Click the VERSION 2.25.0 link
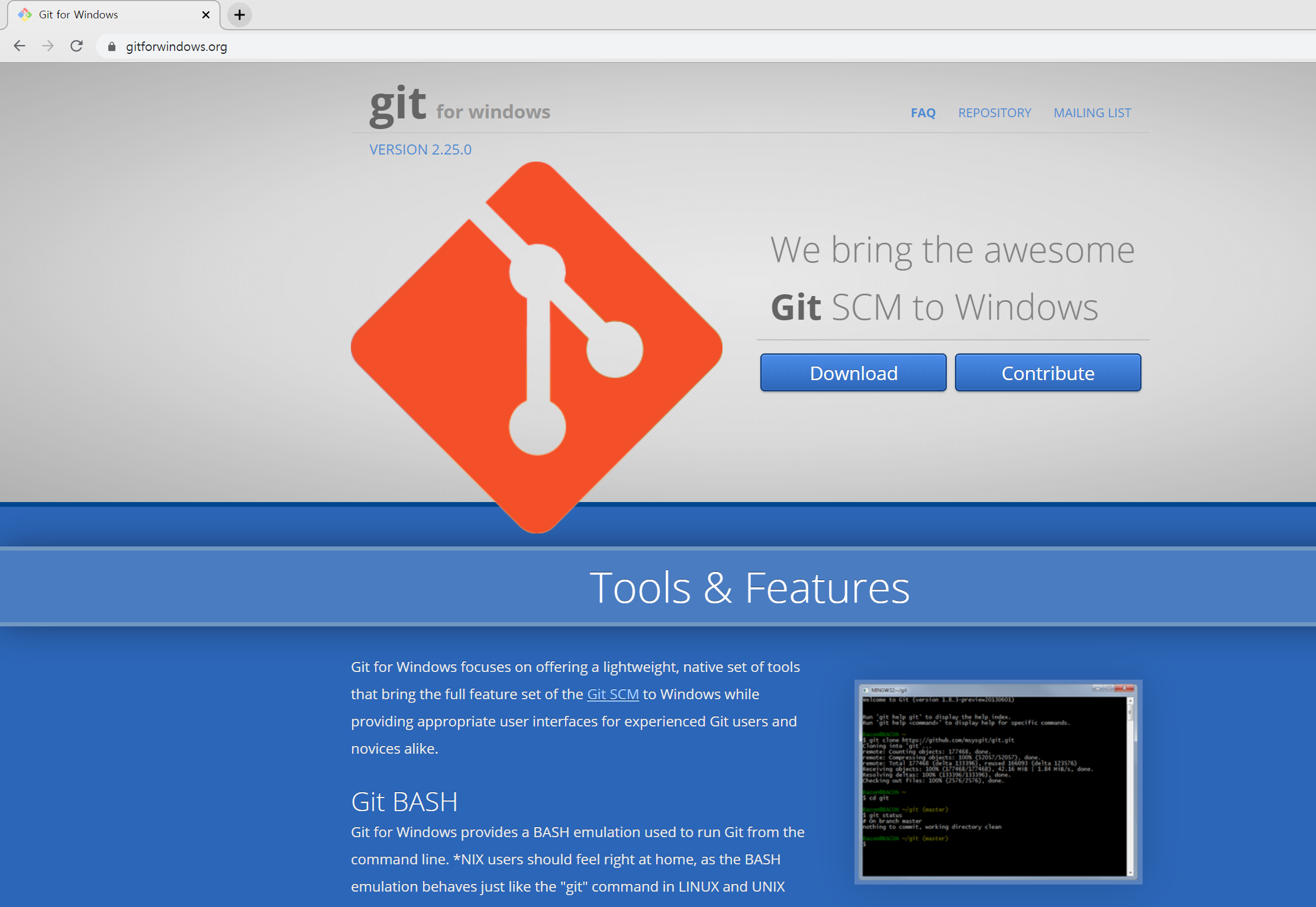The height and width of the screenshot is (907, 1316). pos(420,150)
